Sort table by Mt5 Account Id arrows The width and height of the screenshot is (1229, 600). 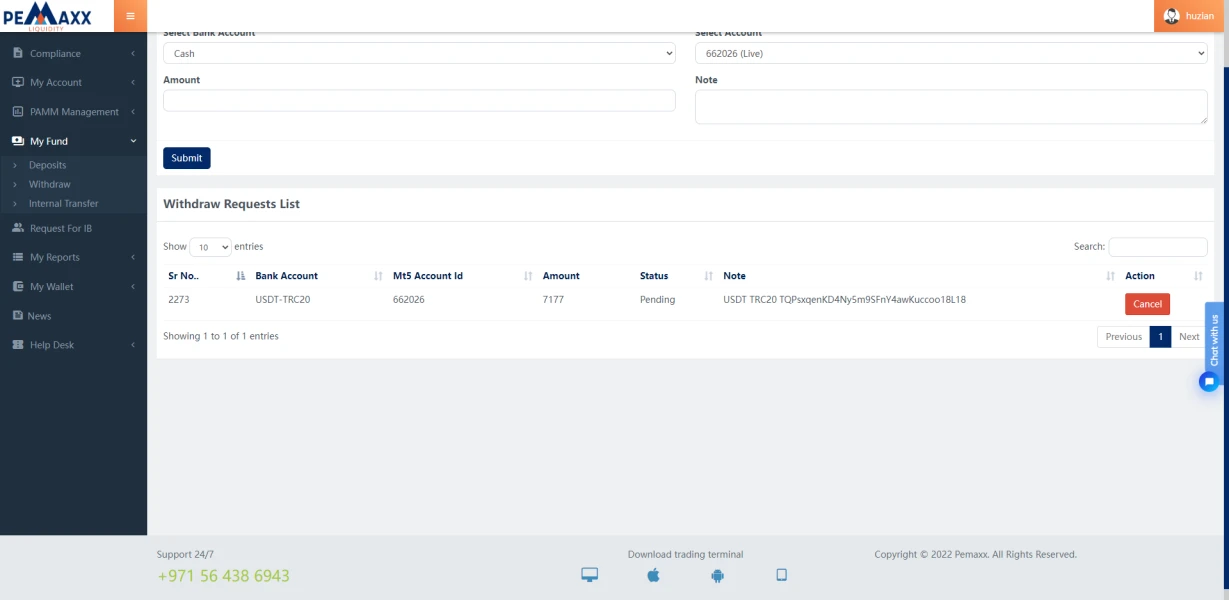tap(528, 276)
